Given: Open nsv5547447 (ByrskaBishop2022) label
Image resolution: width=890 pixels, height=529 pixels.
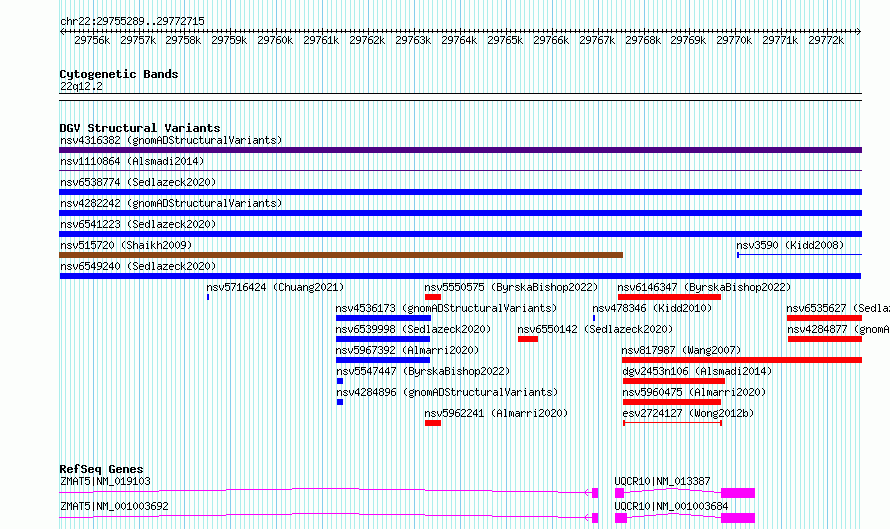Looking at the screenshot, I should tap(423, 371).
